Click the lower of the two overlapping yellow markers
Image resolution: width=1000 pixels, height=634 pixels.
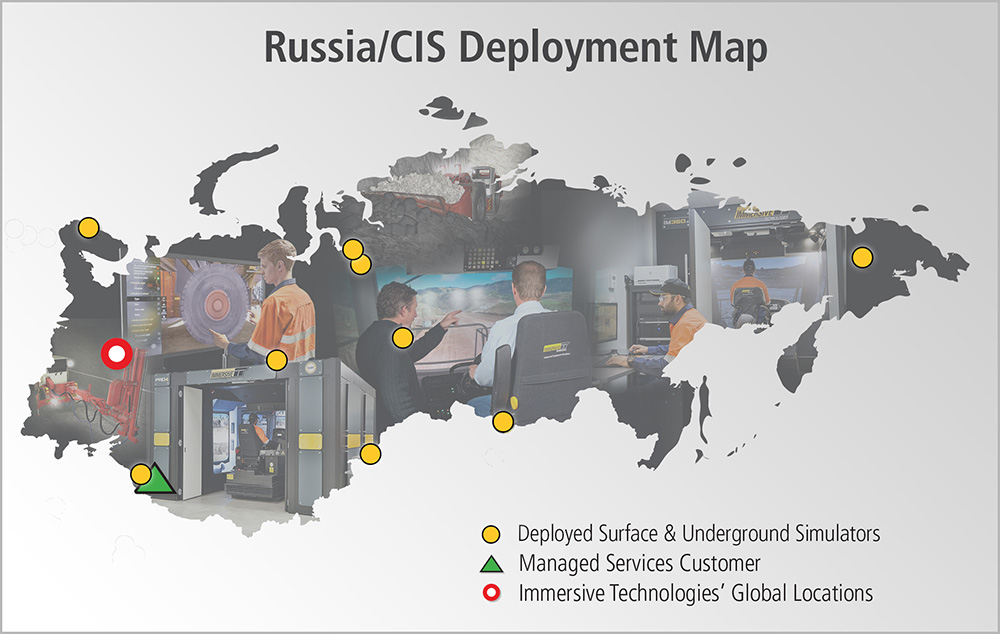tap(362, 264)
